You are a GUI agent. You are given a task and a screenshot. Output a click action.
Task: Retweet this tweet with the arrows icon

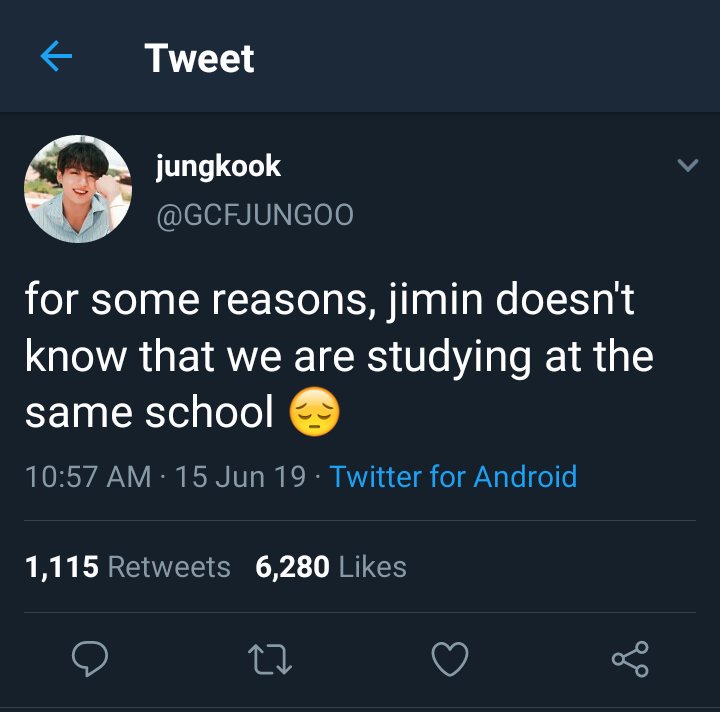pos(270,659)
